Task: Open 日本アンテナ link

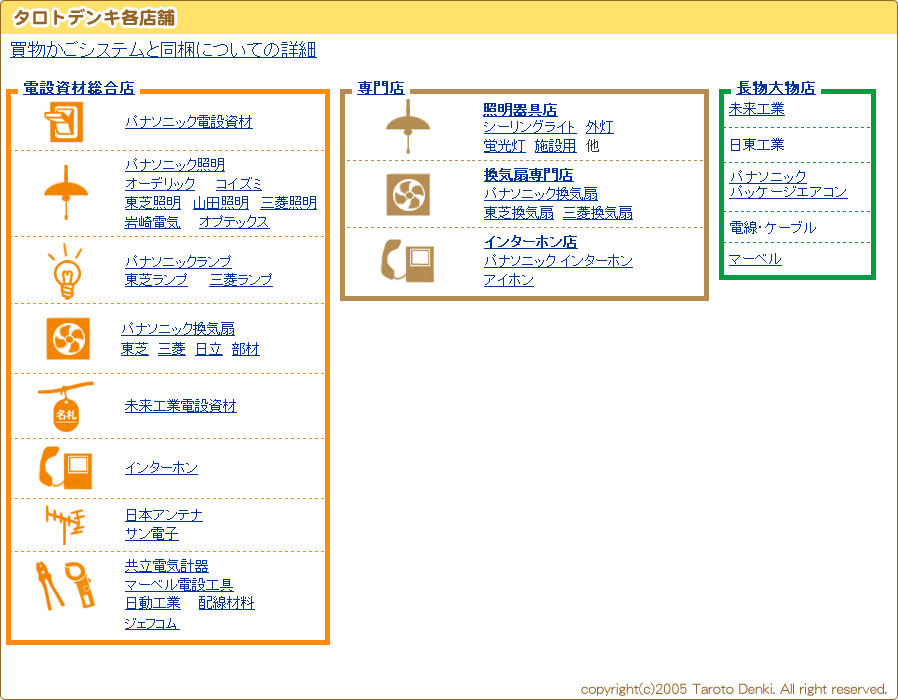Action: (x=164, y=515)
